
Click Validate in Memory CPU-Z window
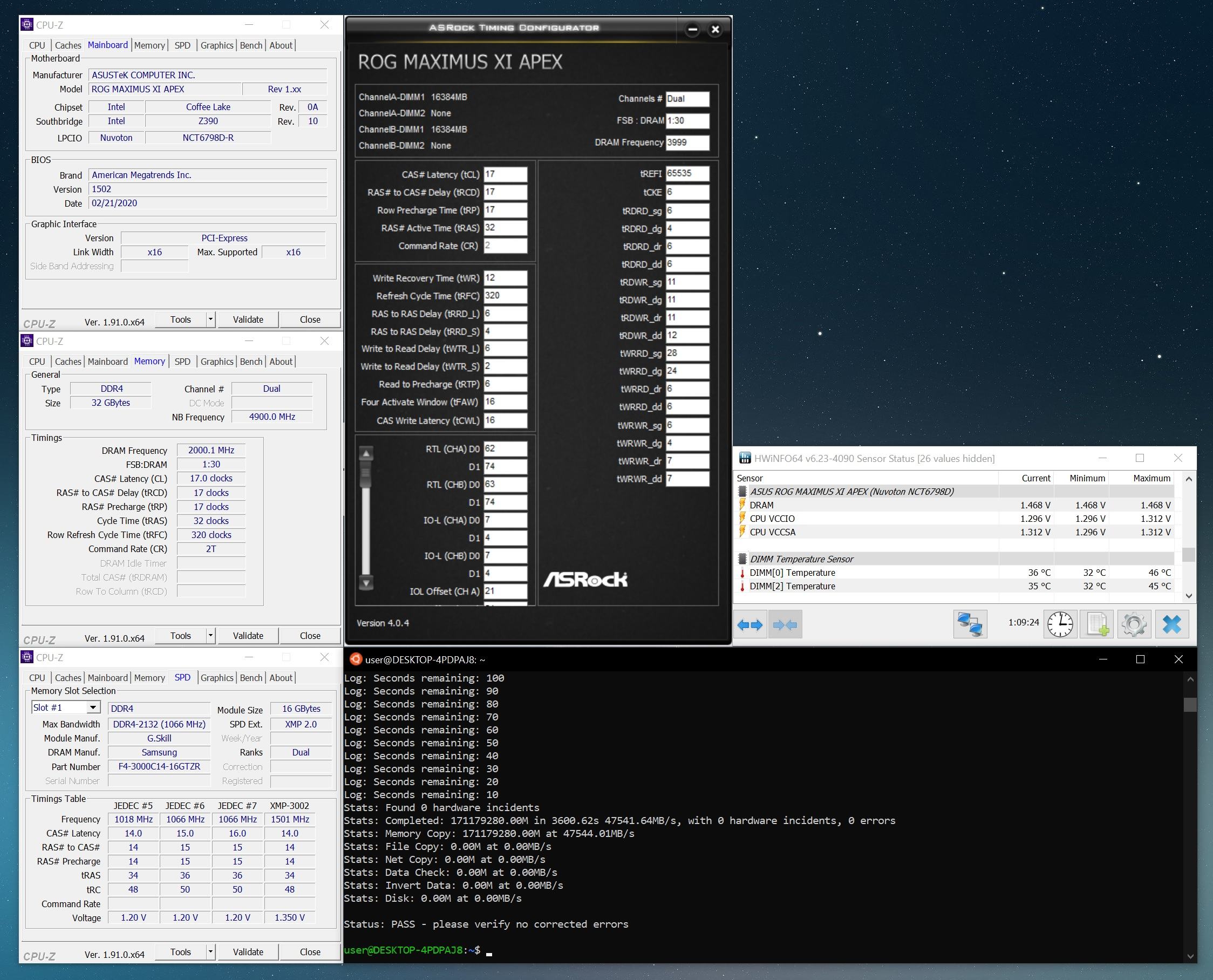(248, 635)
